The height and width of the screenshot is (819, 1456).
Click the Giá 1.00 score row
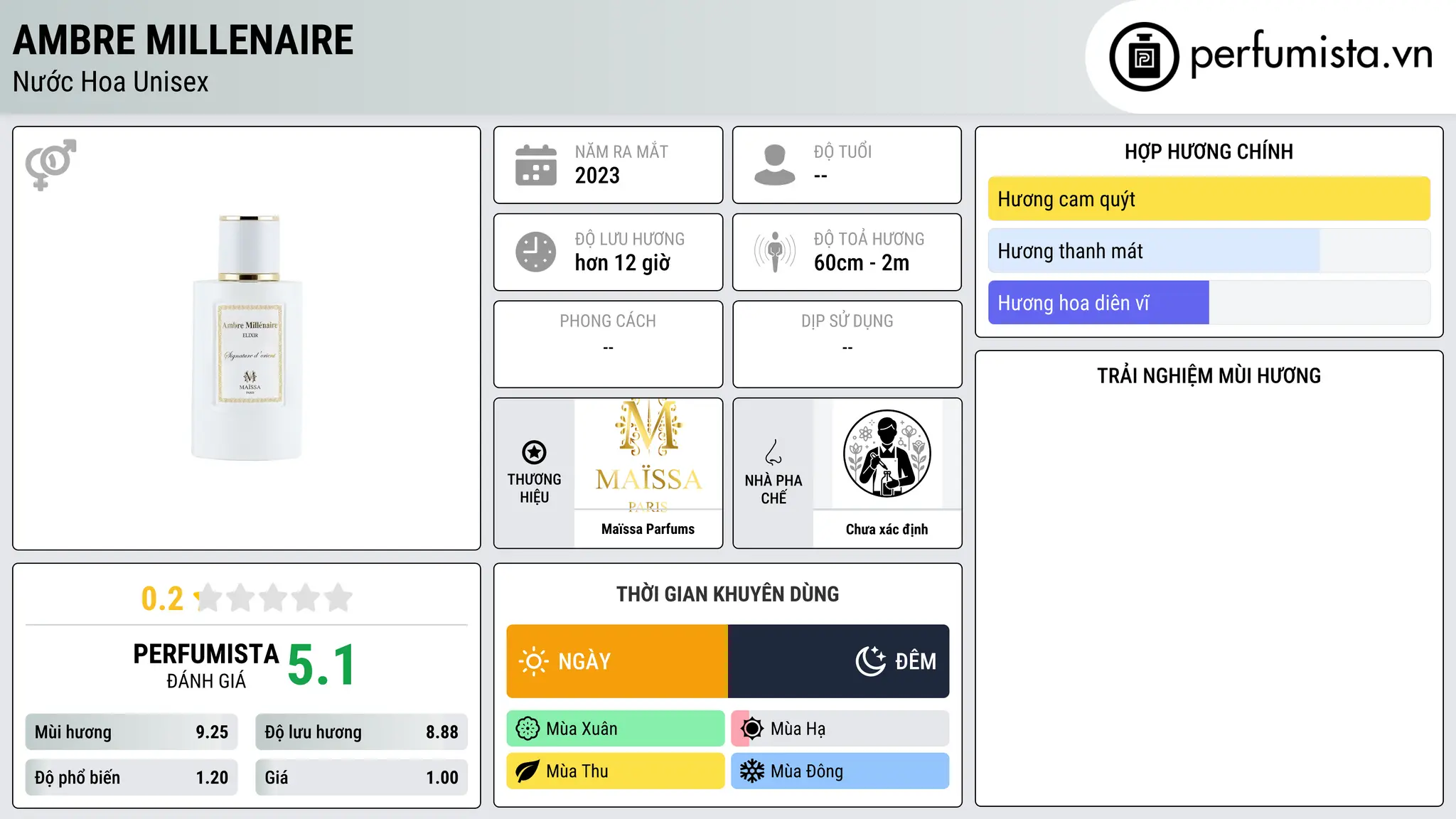pyautogui.click(x=362, y=778)
